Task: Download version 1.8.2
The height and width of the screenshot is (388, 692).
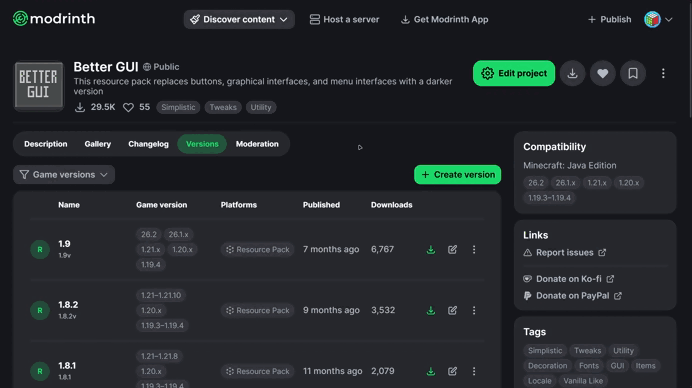Action: click(431, 311)
